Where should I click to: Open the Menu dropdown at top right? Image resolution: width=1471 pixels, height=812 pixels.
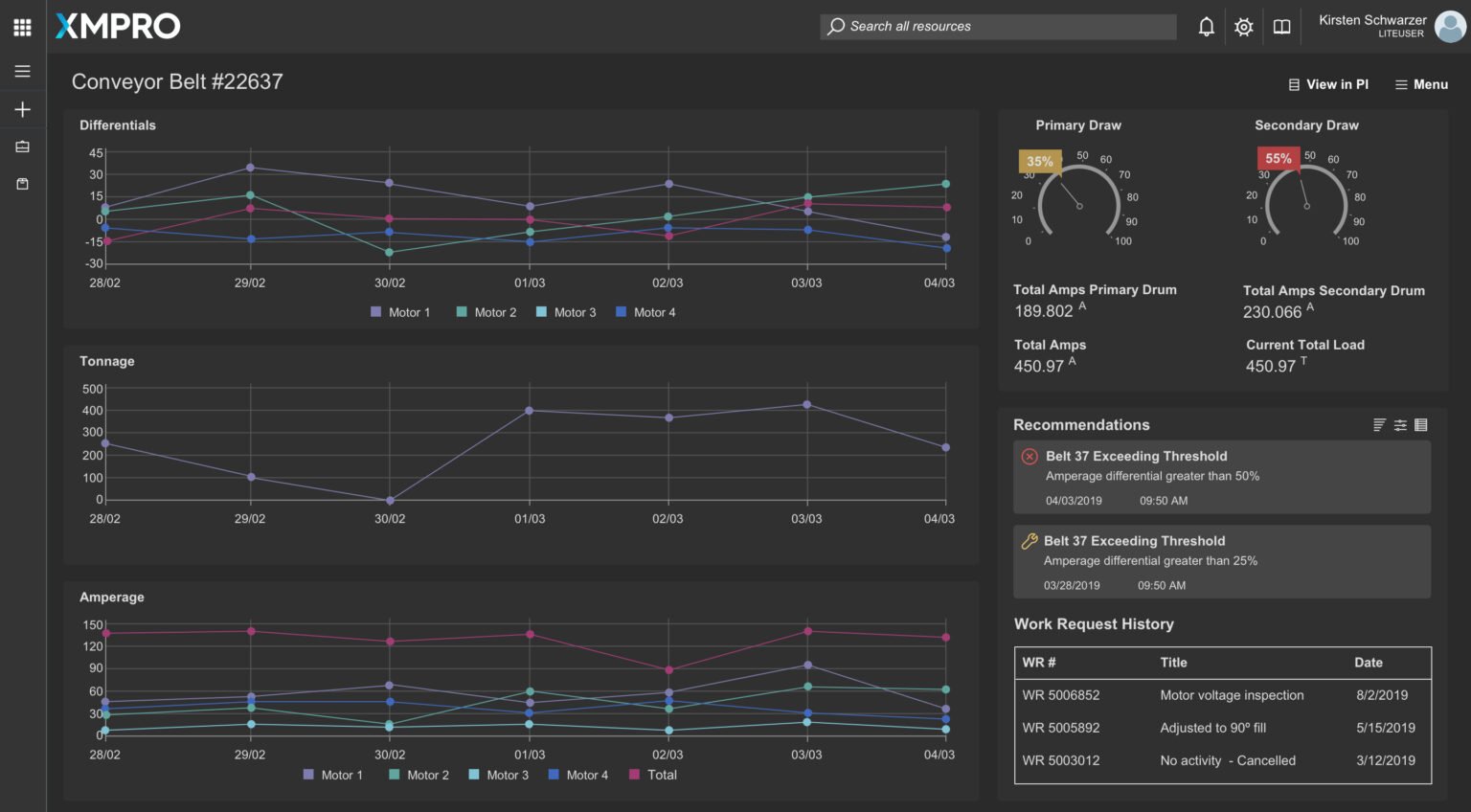click(1421, 84)
